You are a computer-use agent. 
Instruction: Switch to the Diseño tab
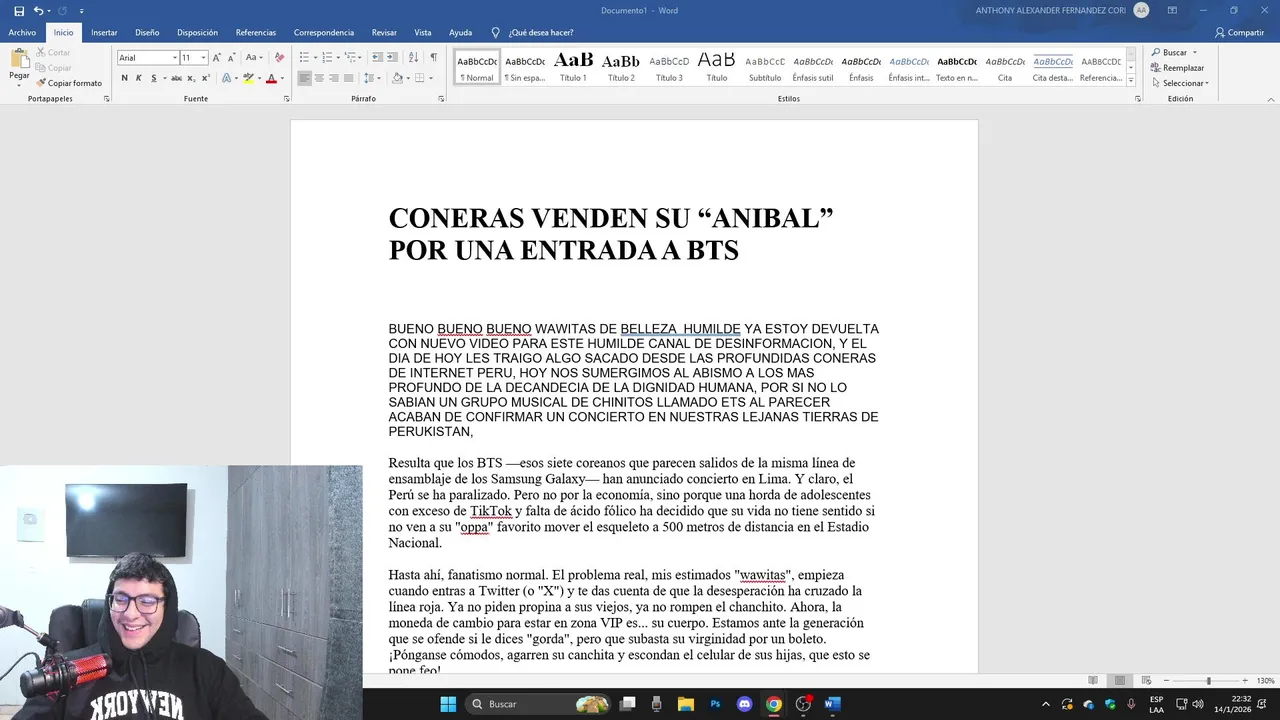147,32
